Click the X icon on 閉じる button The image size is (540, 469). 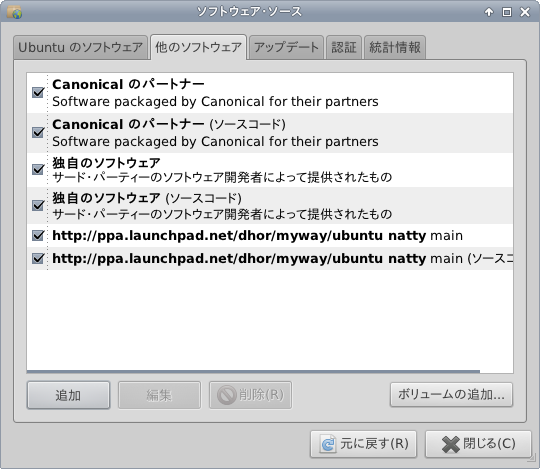[x=451, y=444]
